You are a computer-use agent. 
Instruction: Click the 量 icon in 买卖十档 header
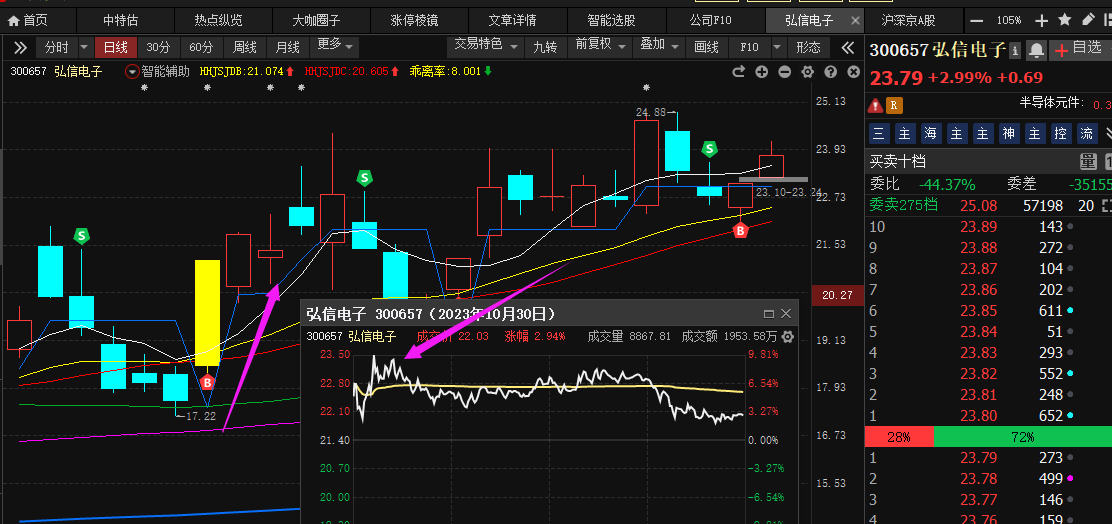click(1088, 162)
